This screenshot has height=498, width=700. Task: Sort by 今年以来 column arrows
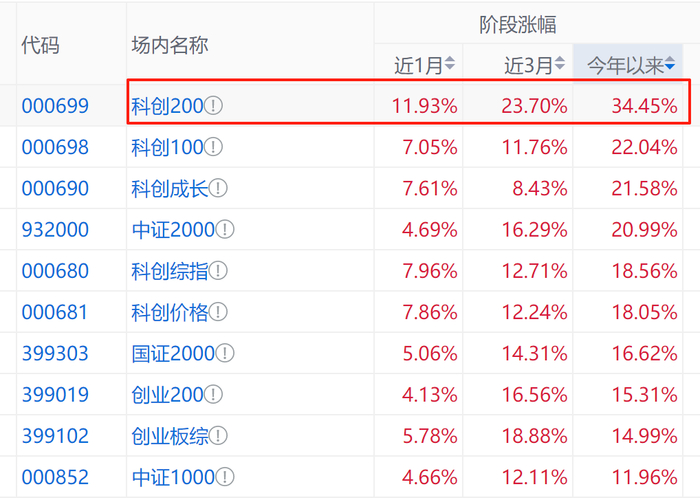tap(670, 63)
